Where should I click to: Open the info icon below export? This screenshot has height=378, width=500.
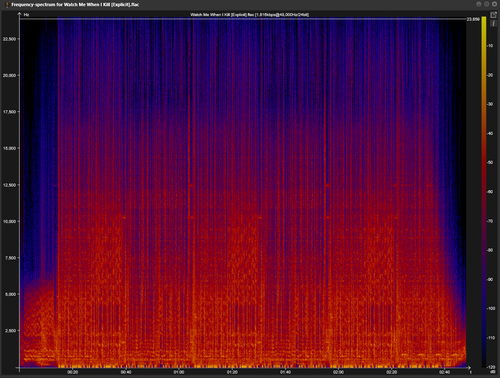click(x=493, y=23)
